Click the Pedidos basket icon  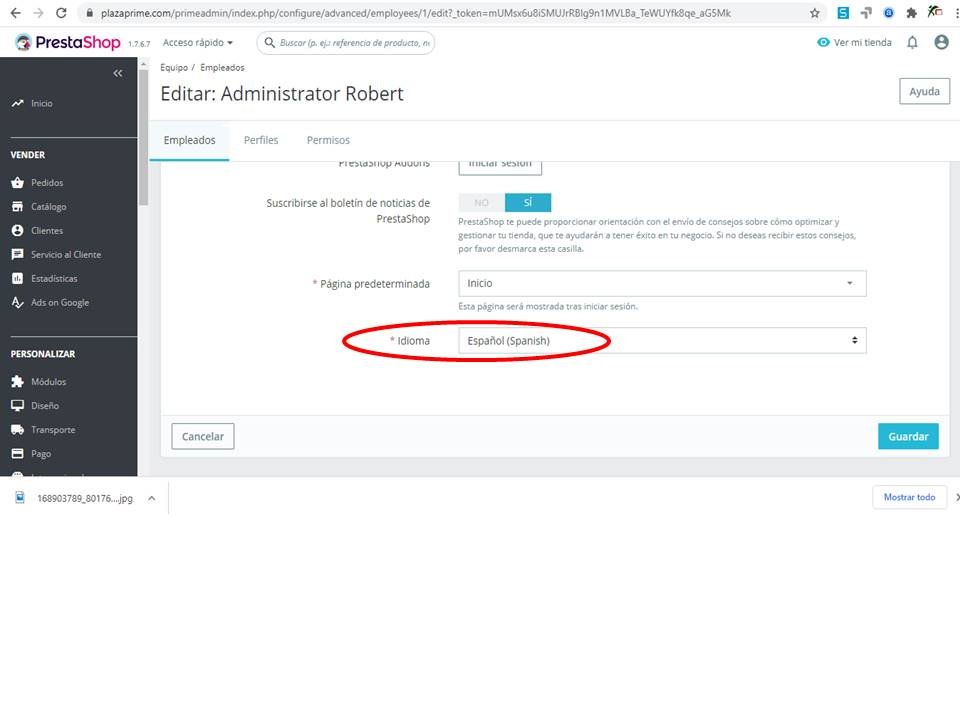click(17, 182)
